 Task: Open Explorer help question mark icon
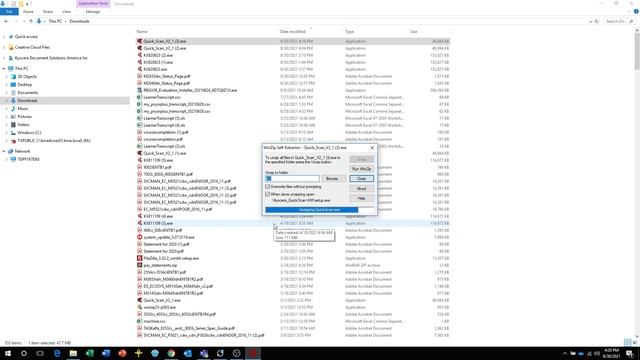636,11
